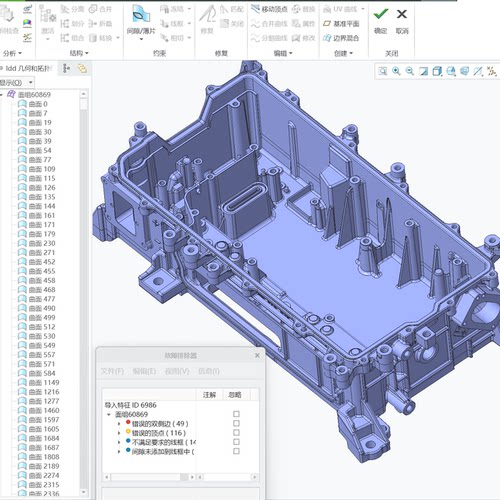This screenshot has width=500, height=500.
Task: Open the 线框 wireframe dropdown
Action: pos(189,23)
